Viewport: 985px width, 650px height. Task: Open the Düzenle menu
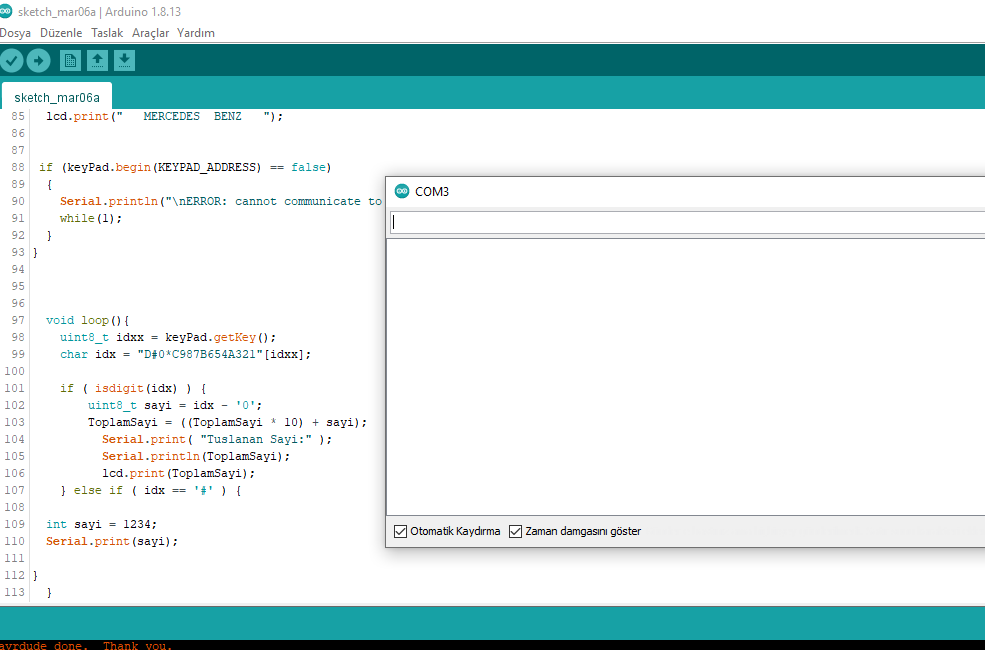click(61, 33)
